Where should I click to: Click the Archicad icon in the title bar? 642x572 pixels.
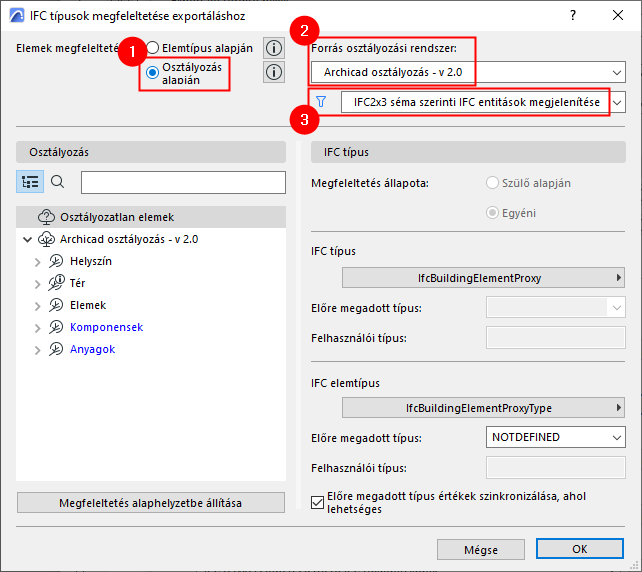tap(17, 16)
